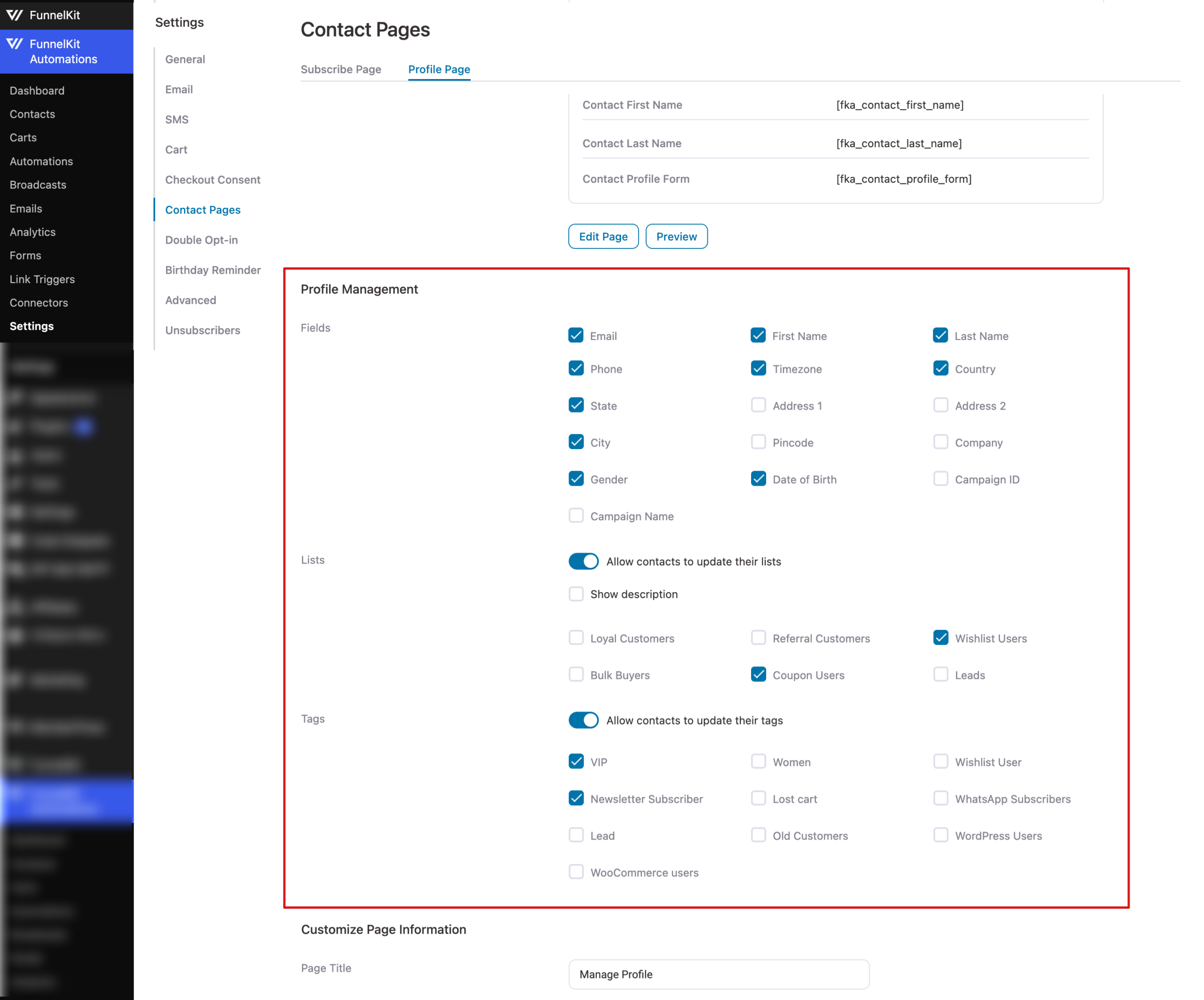Click the active Profile Page tab
The image size is (1204, 1000).
tap(439, 70)
